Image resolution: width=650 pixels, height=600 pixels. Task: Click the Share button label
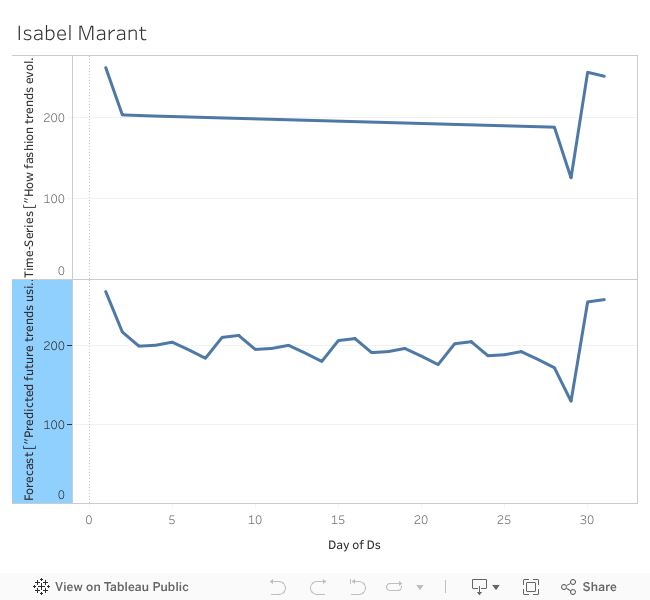pyautogui.click(x=600, y=587)
